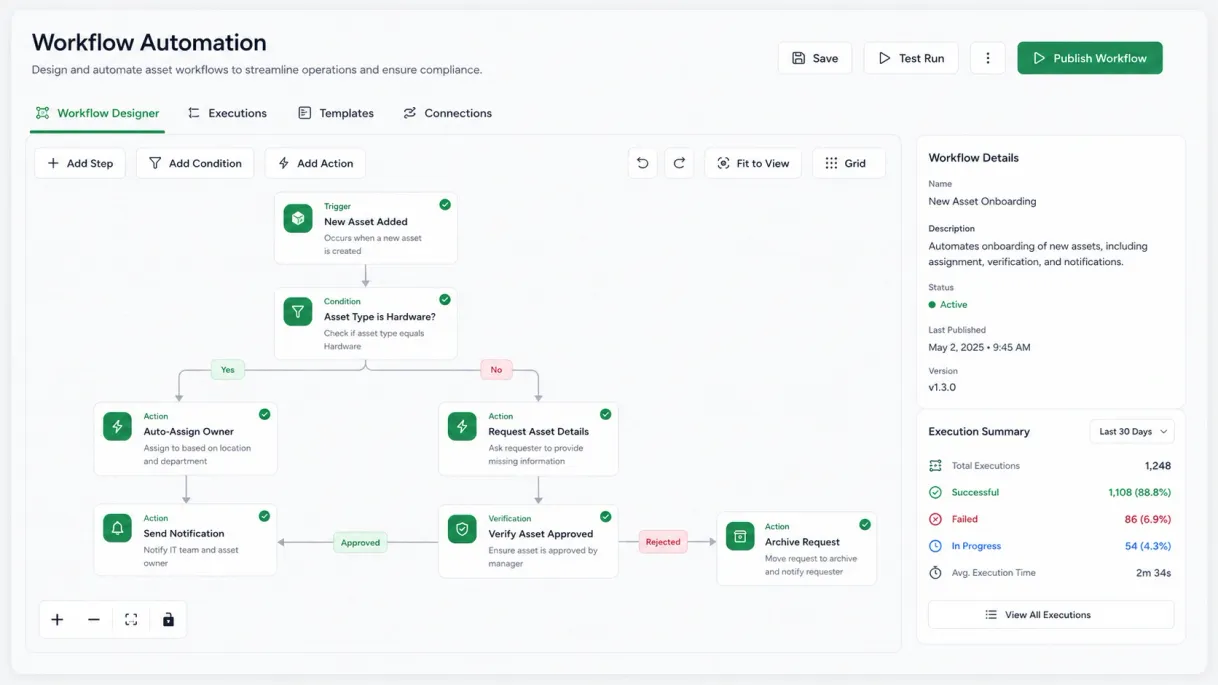The image size is (1218, 685).
Task: Open the Connections tab
Action: tap(447, 113)
